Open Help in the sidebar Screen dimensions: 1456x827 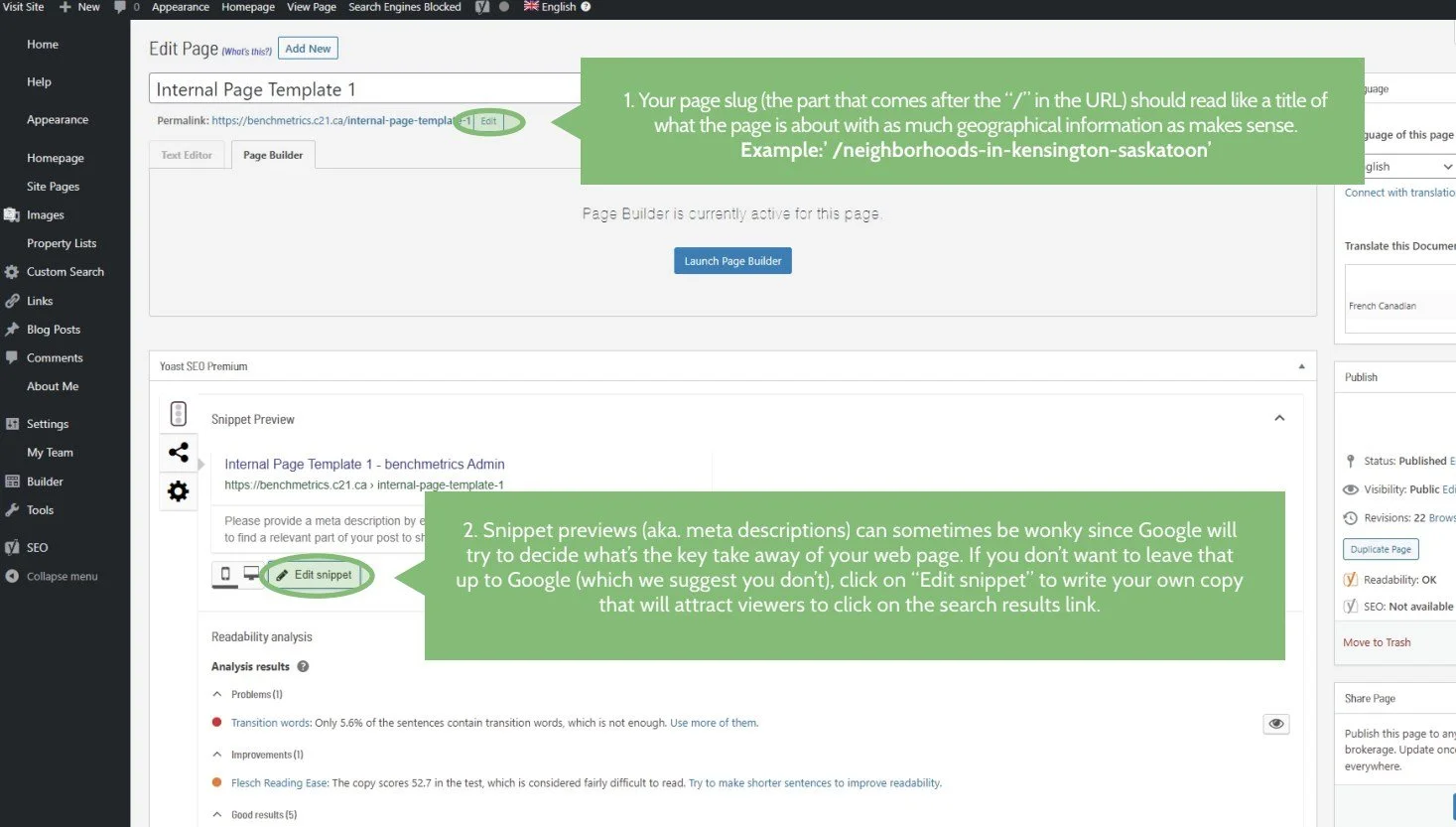tap(39, 82)
